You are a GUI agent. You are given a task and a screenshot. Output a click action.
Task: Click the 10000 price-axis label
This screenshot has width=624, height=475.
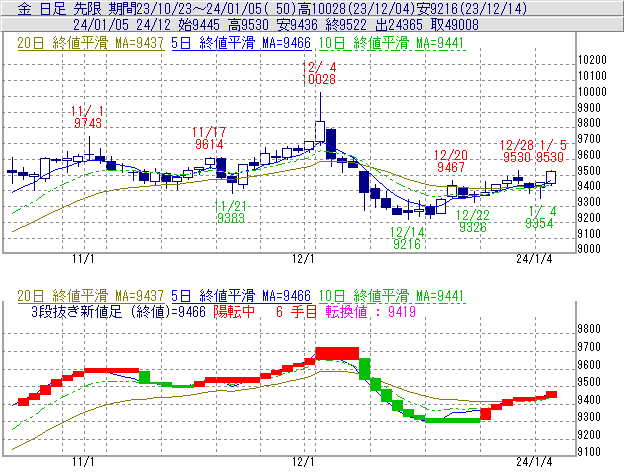592,92
